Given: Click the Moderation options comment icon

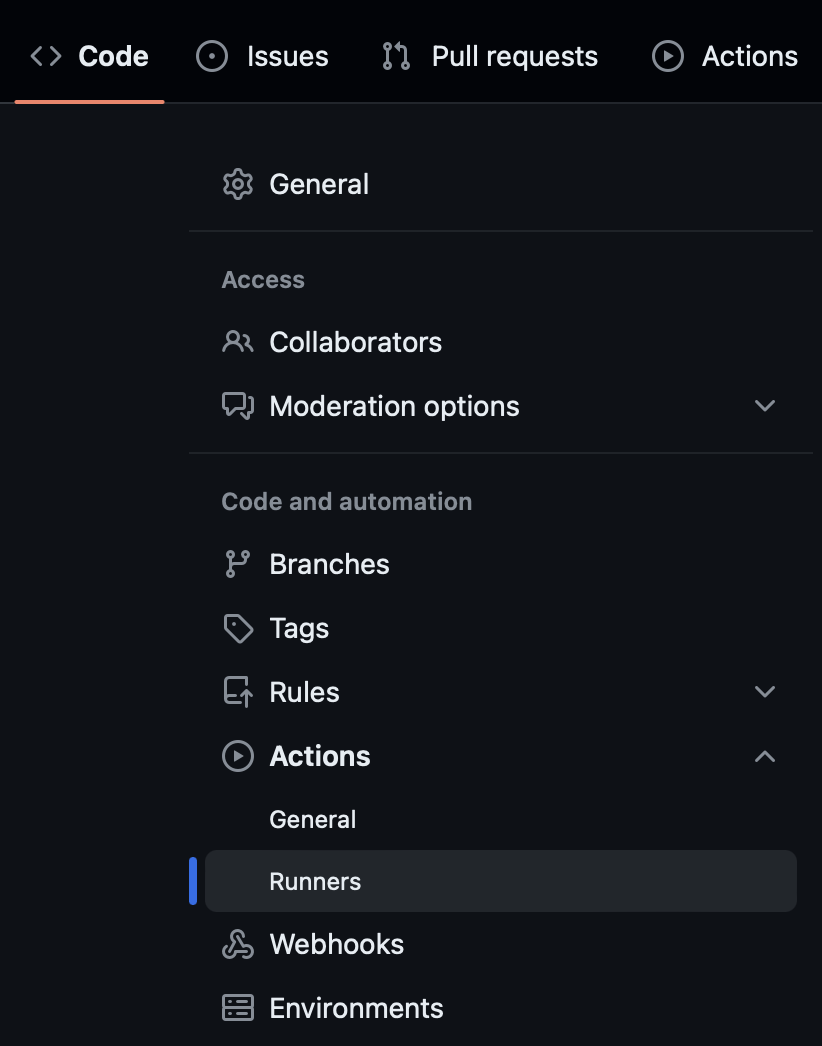Looking at the screenshot, I should pyautogui.click(x=238, y=406).
